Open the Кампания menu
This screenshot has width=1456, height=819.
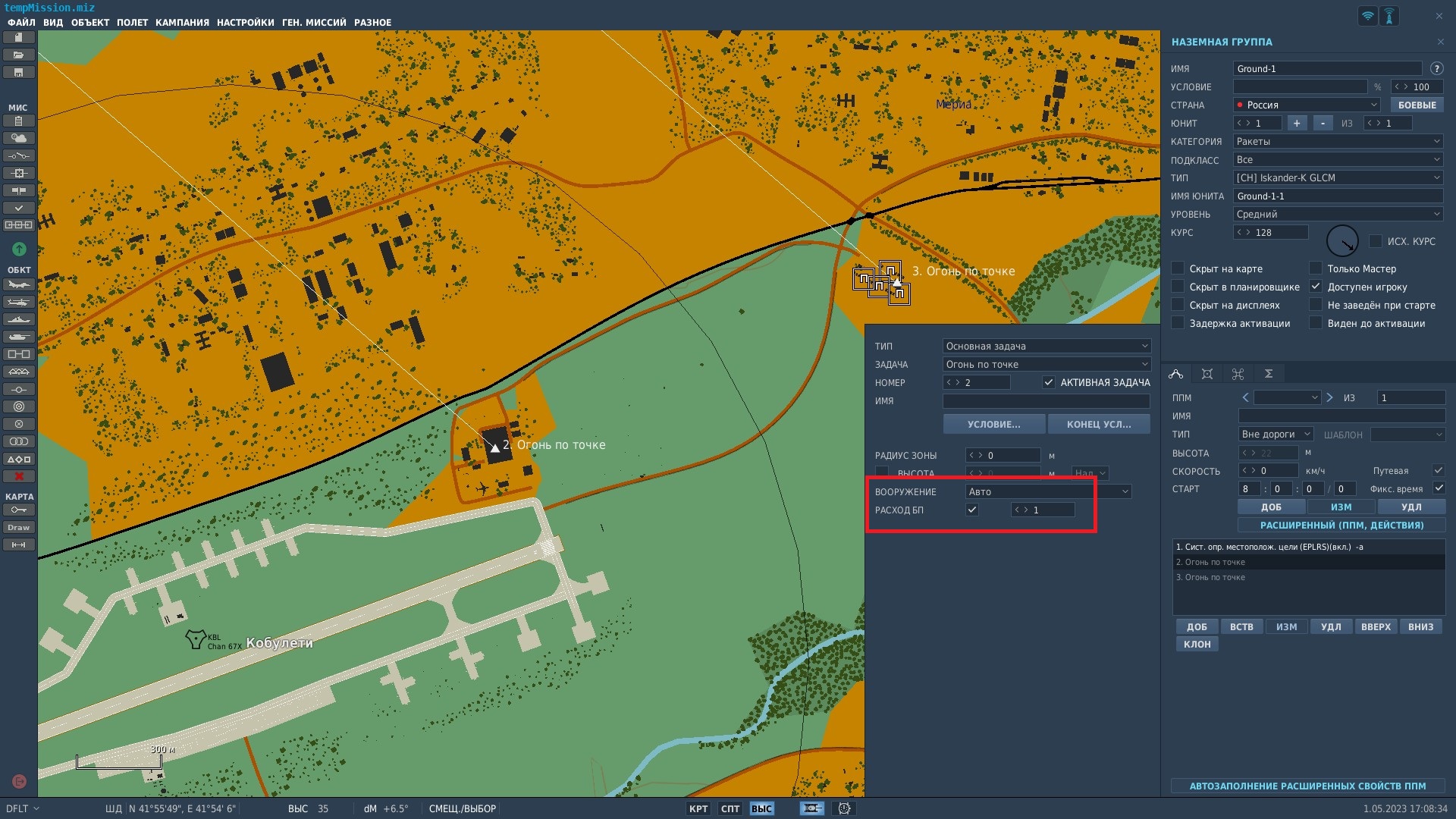click(x=182, y=23)
